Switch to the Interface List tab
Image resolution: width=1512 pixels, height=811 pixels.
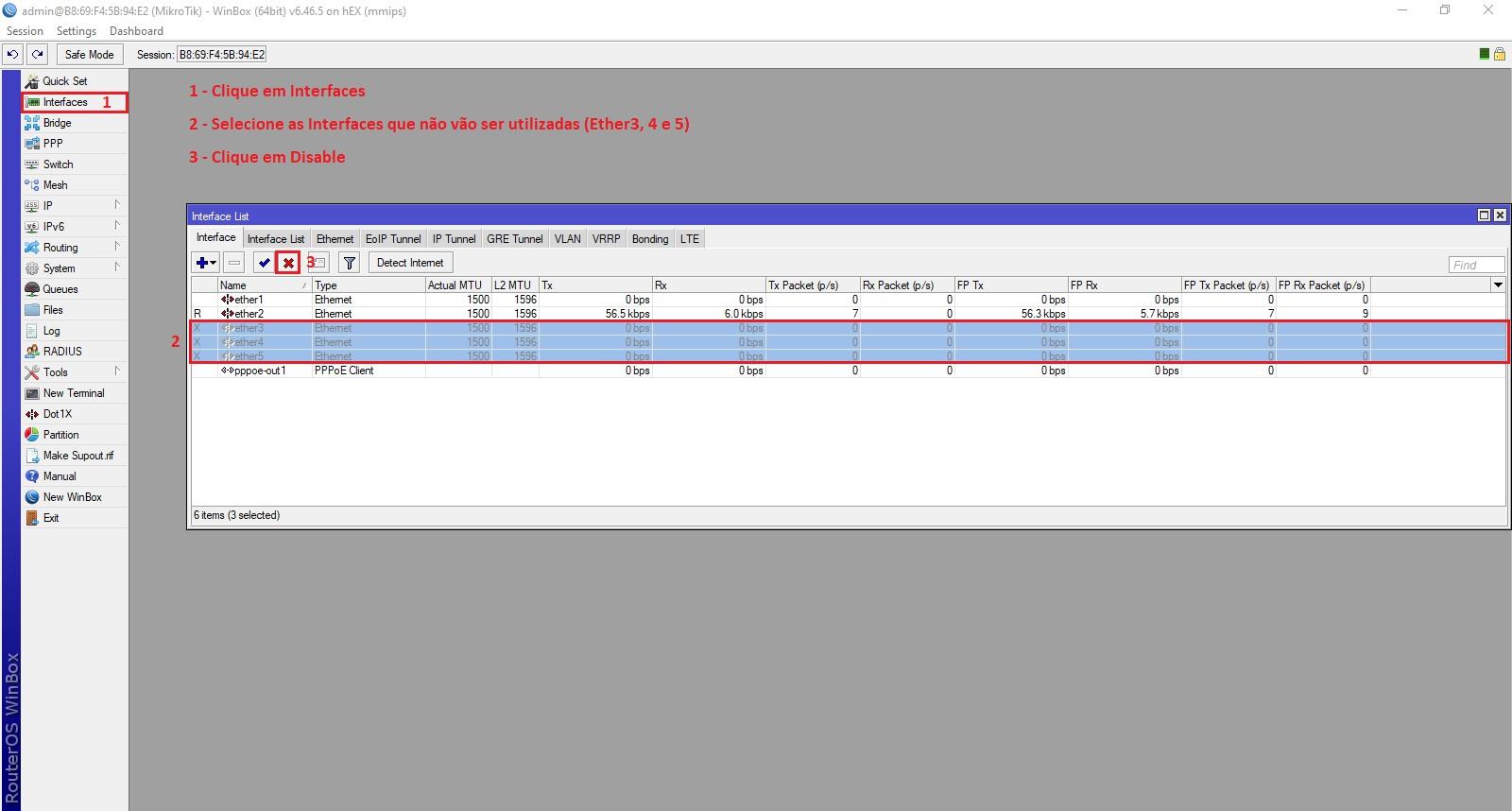(276, 239)
